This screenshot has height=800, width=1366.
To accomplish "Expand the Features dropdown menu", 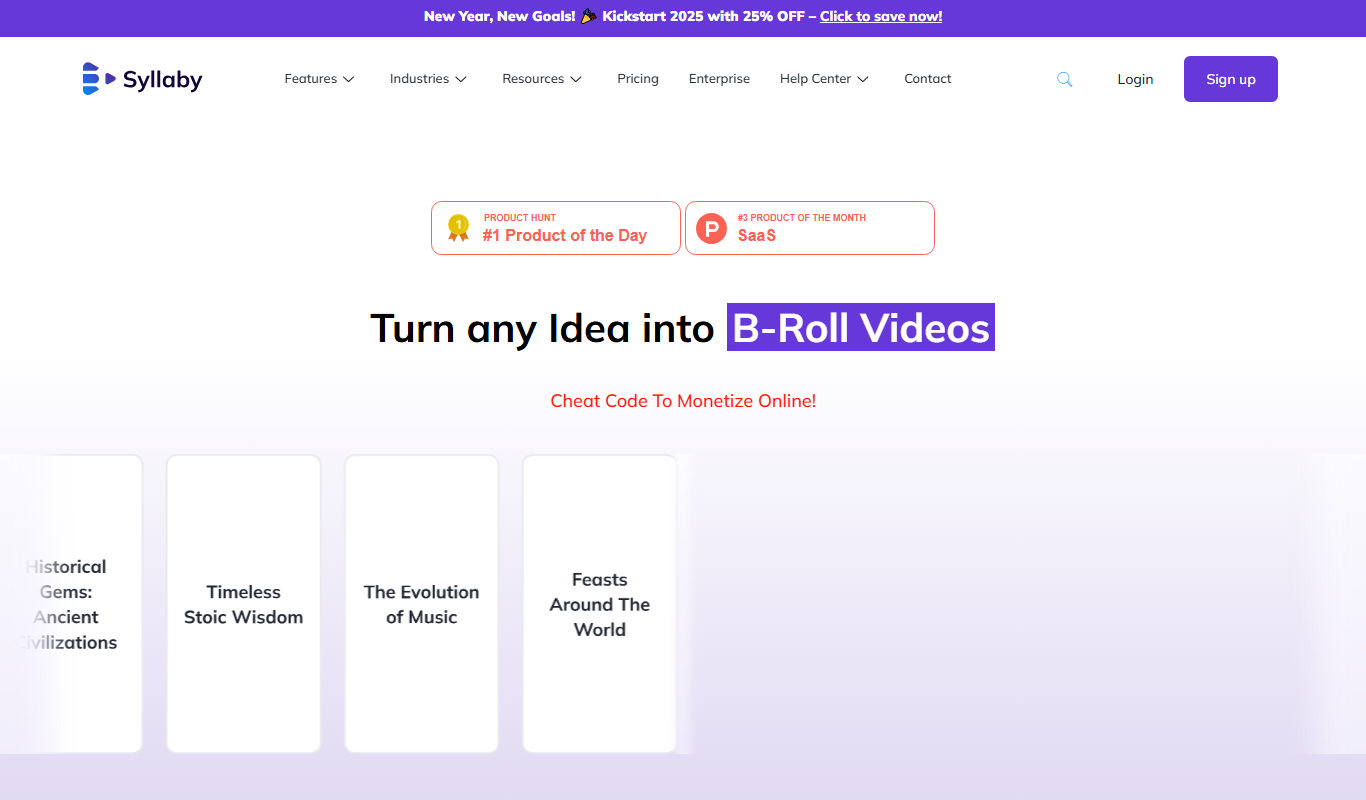I will click(319, 79).
